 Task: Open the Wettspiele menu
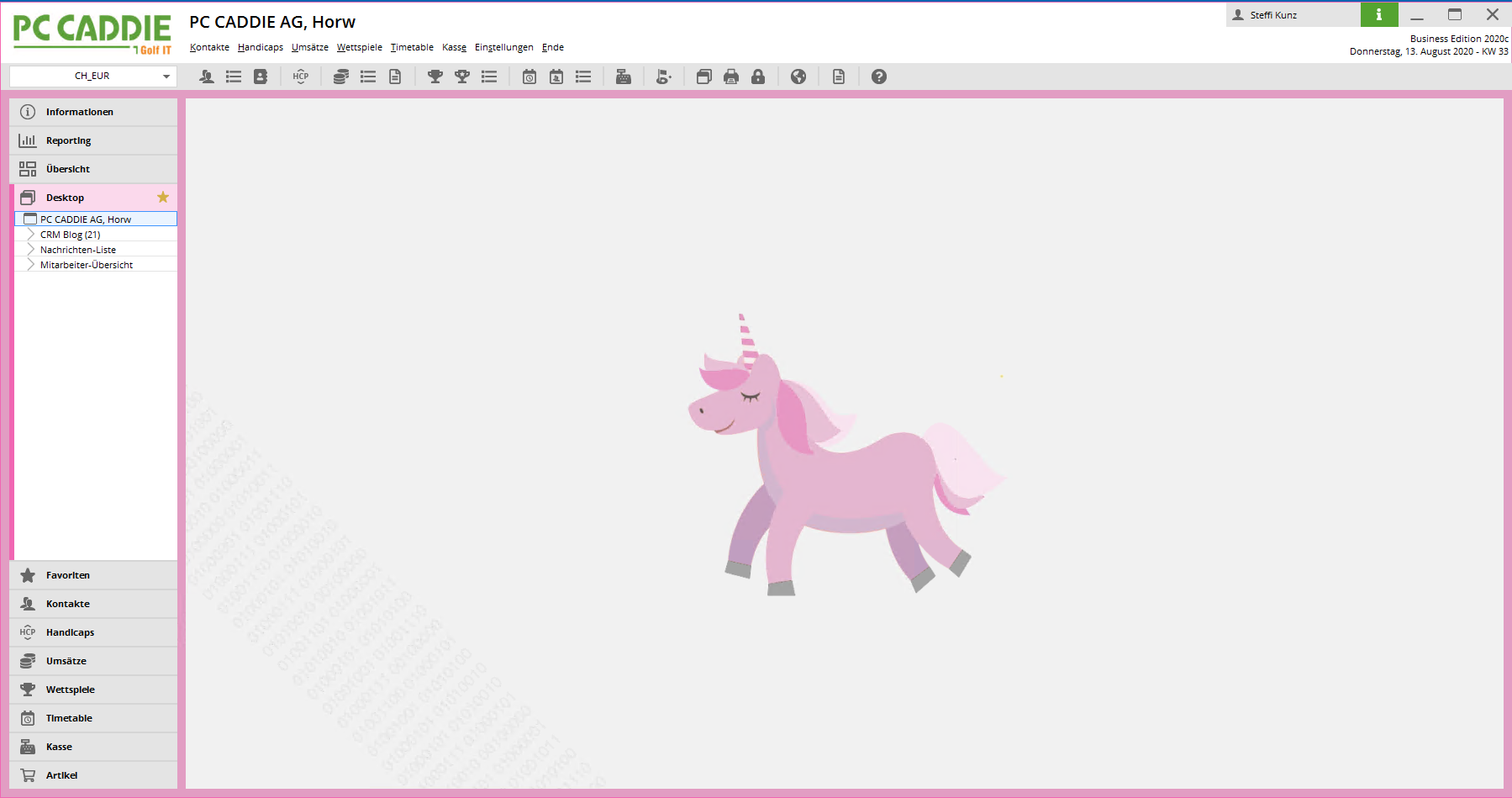coord(359,47)
